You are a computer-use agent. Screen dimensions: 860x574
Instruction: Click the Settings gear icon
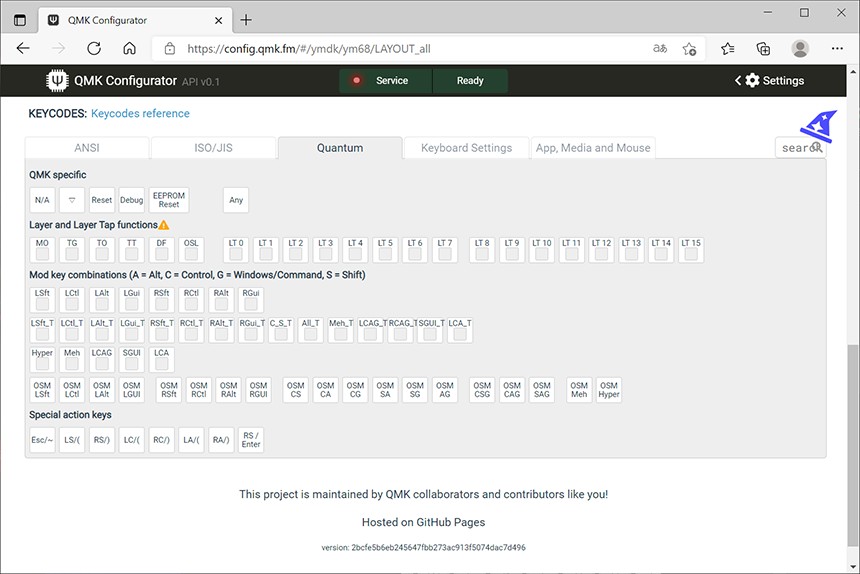pyautogui.click(x=752, y=81)
